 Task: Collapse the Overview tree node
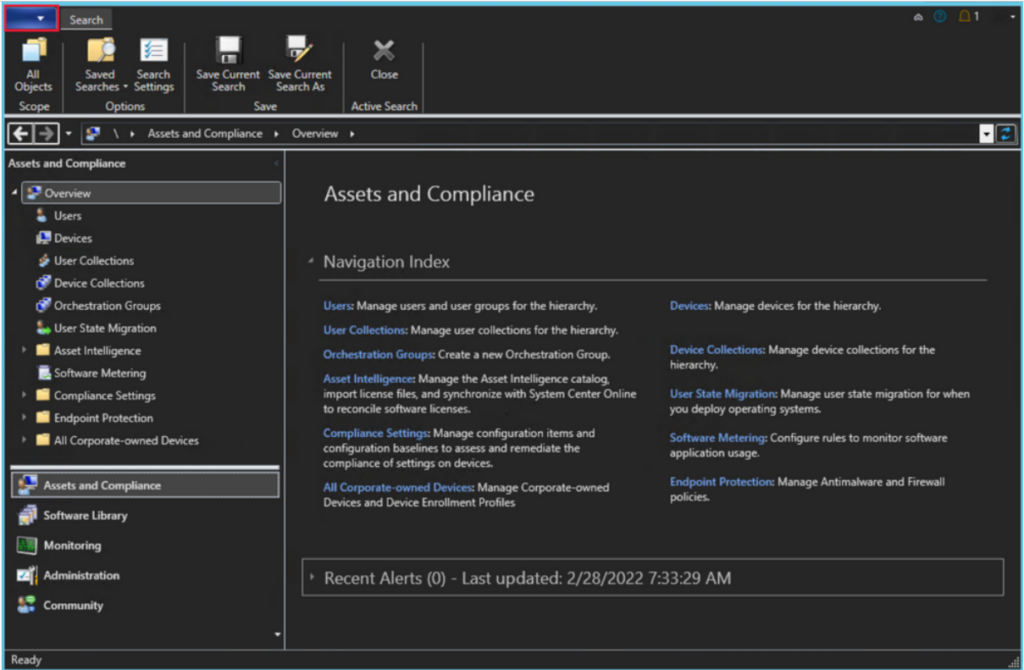[x=14, y=193]
